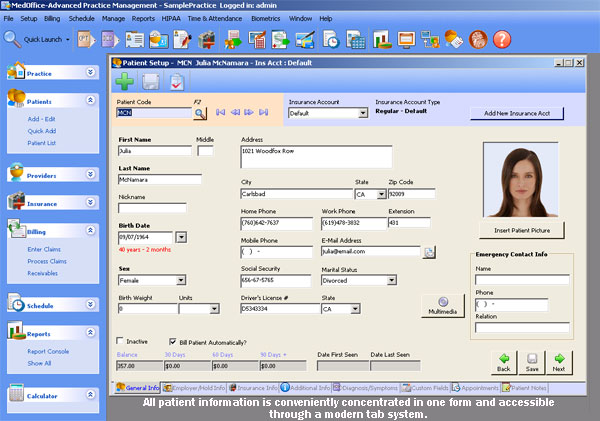The image size is (600, 421).
Task: Switch to the Insurance Info tab
Action: pos(252,386)
